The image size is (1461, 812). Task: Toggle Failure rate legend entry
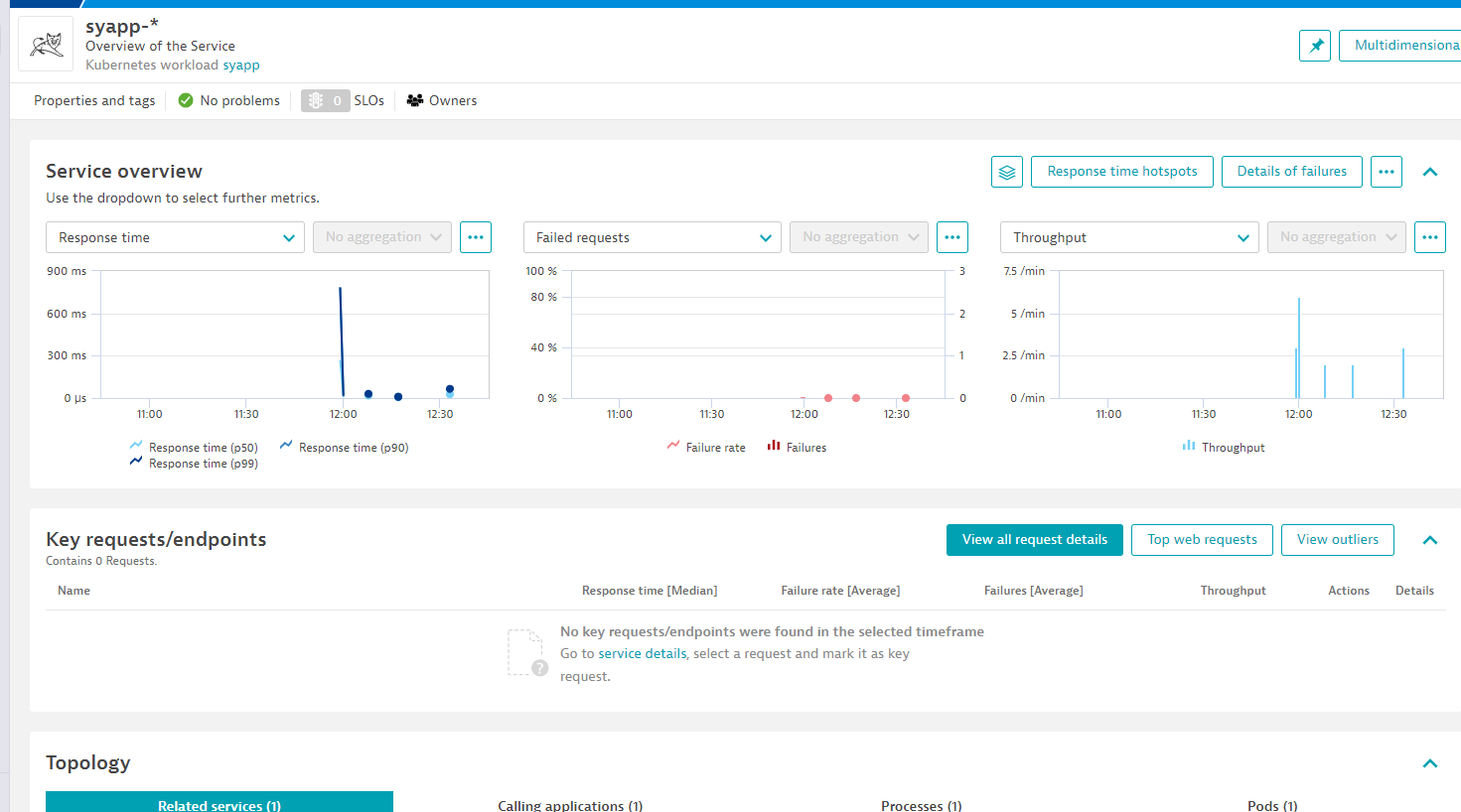[x=706, y=448]
